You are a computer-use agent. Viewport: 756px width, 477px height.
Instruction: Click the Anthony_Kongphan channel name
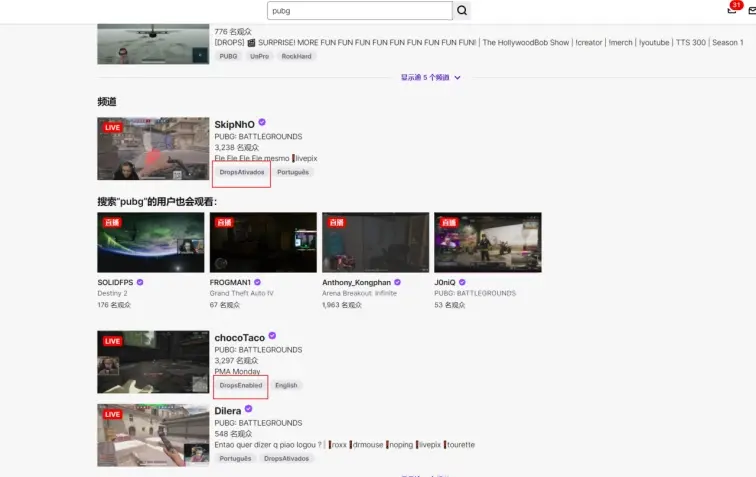(x=356, y=283)
